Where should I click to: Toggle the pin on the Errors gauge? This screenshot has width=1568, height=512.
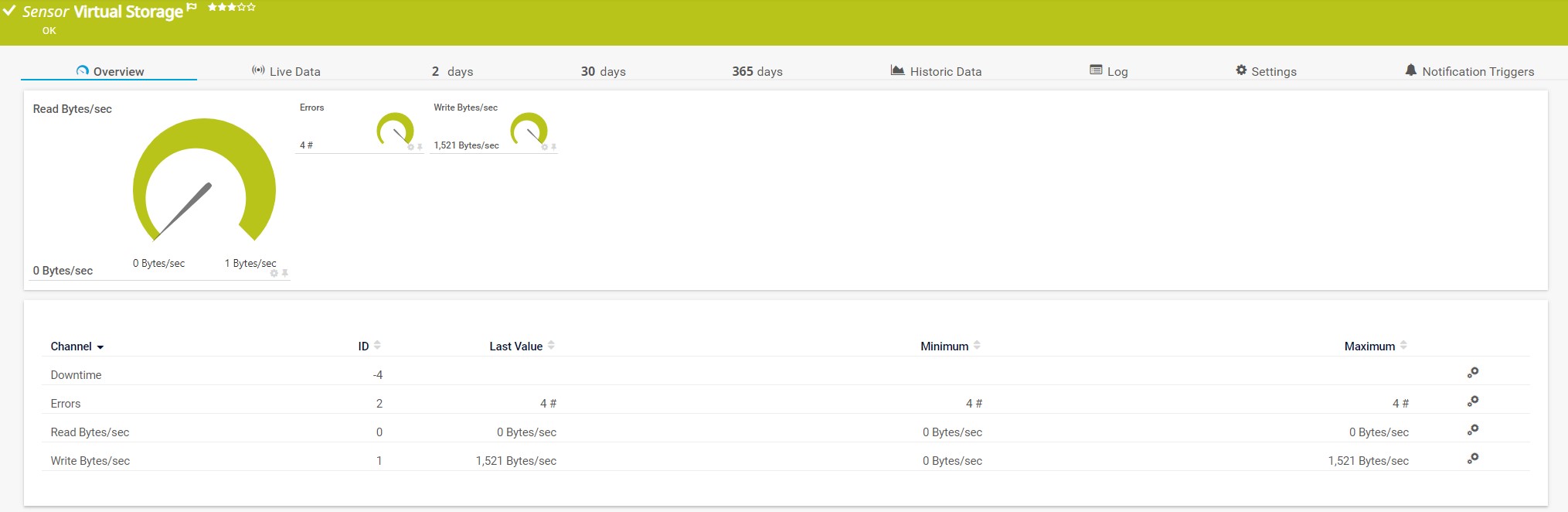click(x=420, y=147)
